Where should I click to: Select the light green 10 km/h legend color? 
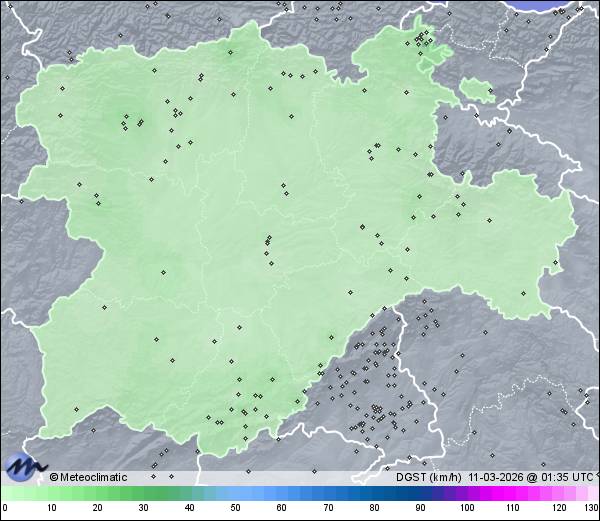(x=51, y=494)
